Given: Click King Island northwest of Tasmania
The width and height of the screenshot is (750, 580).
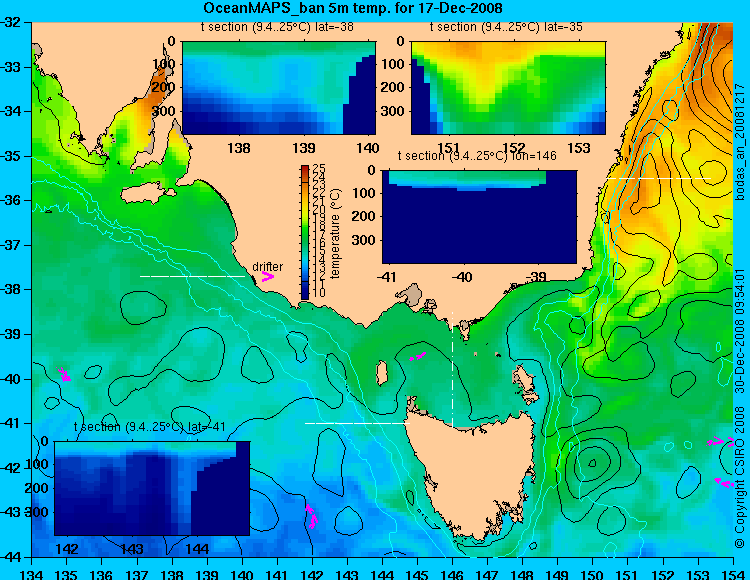Looking at the screenshot, I should click(x=382, y=373).
